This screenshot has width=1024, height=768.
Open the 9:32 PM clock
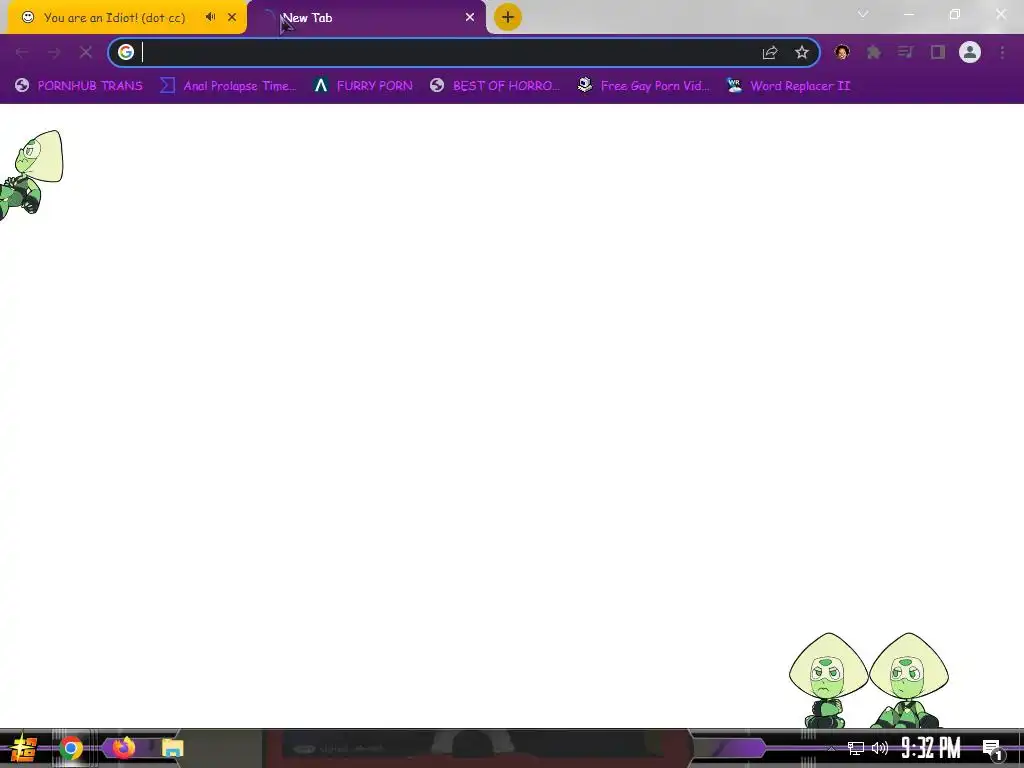point(931,748)
